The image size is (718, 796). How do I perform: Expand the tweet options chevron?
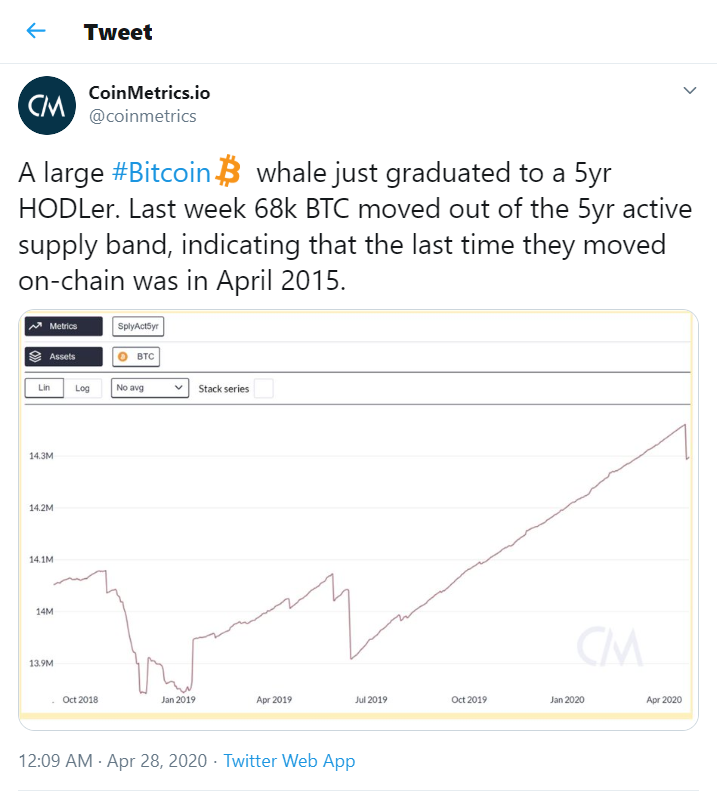[690, 91]
